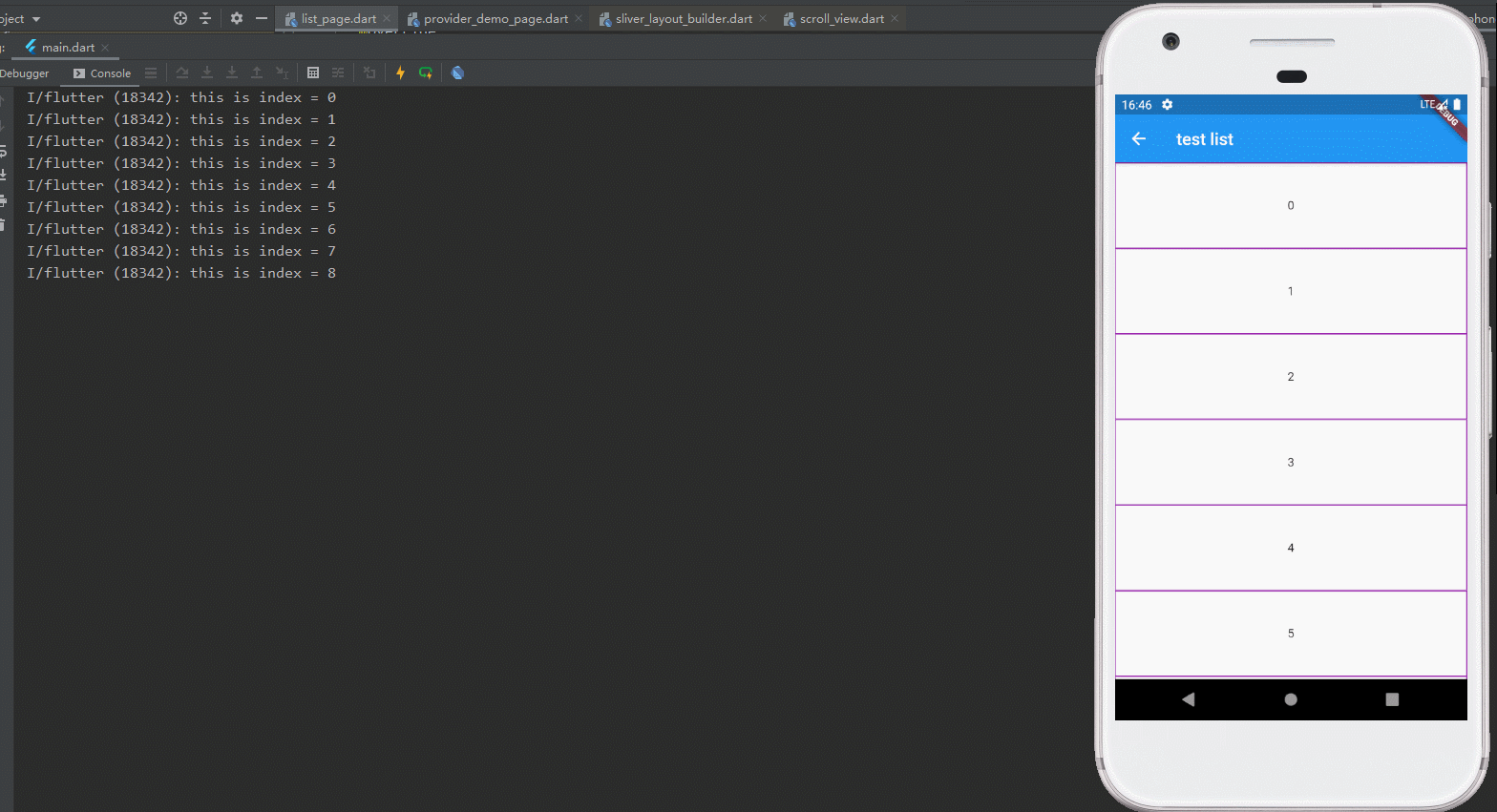Tap list item 3 in emulator

(x=1291, y=463)
